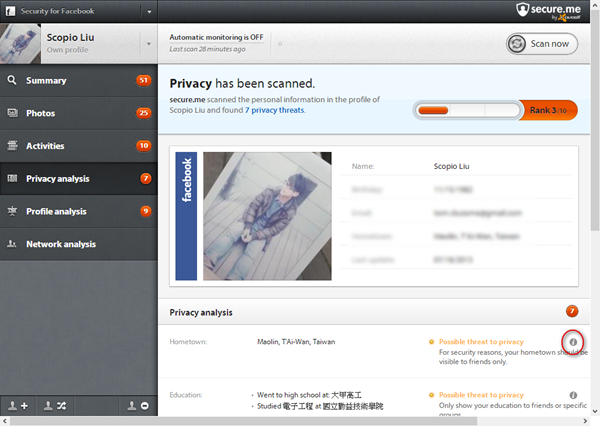600x426 pixels.
Task: Click the blue facebook banner
Action: tap(186, 216)
